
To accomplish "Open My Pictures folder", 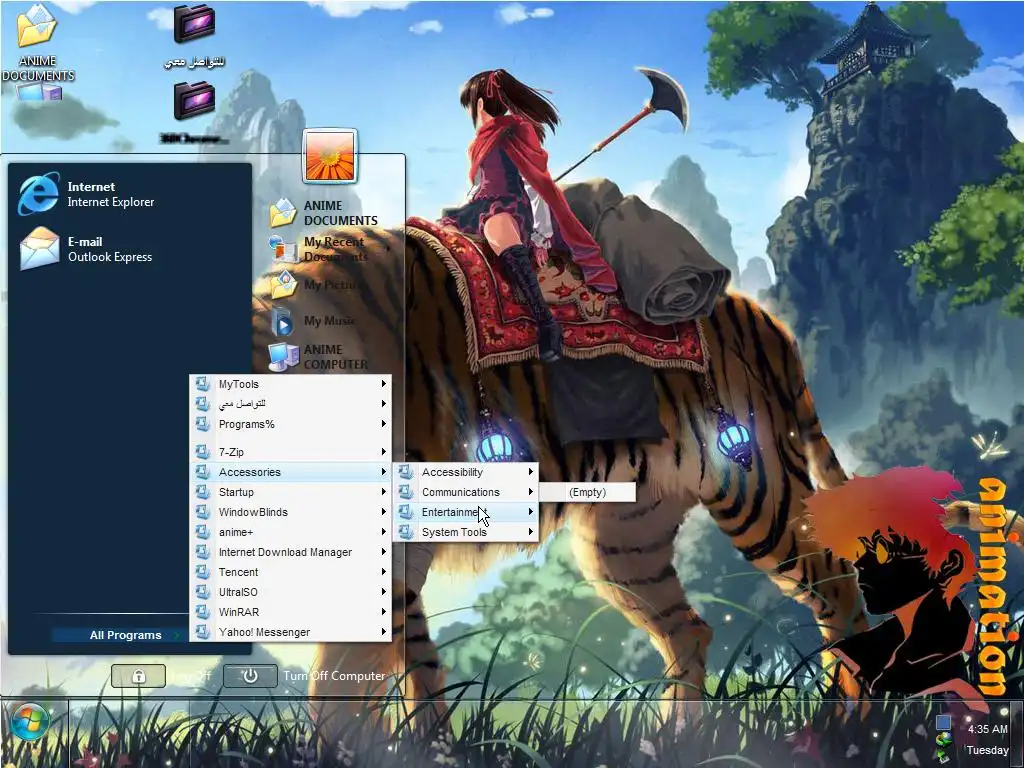I will click(x=313, y=285).
